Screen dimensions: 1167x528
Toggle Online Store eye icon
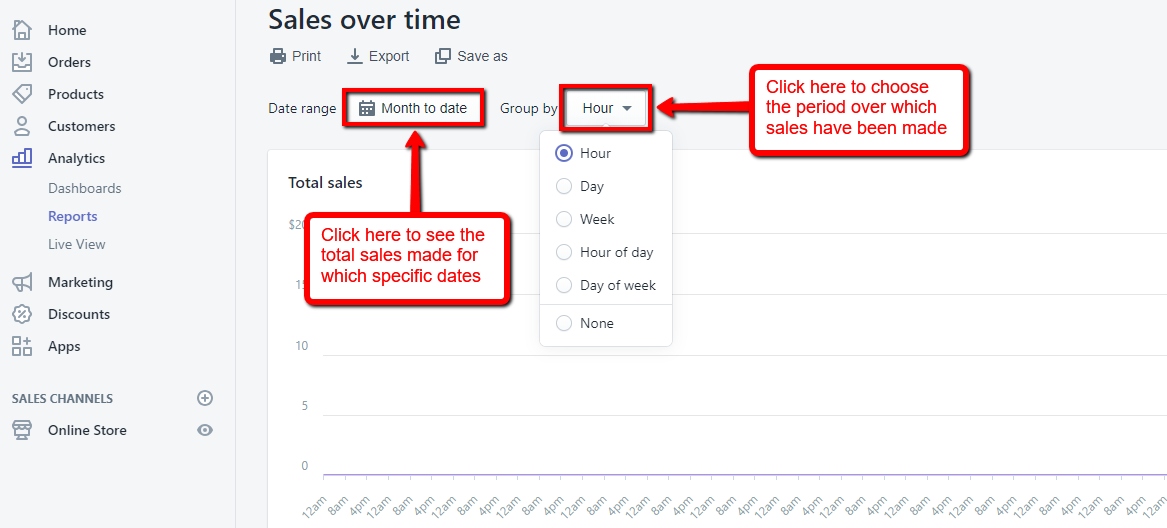coord(205,430)
